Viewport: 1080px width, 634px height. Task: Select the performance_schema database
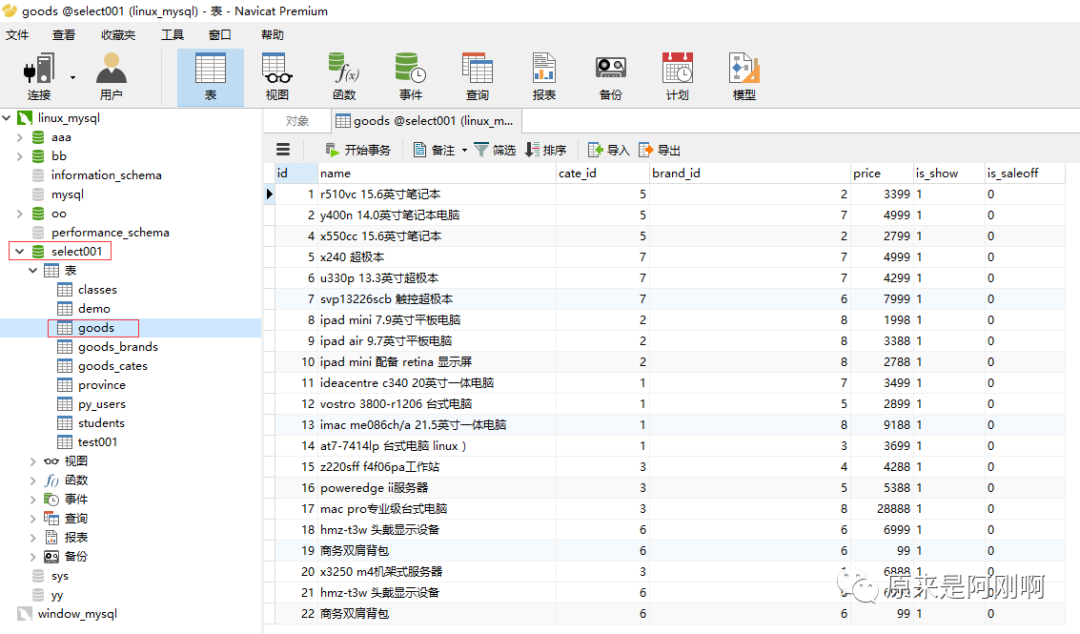(110, 232)
